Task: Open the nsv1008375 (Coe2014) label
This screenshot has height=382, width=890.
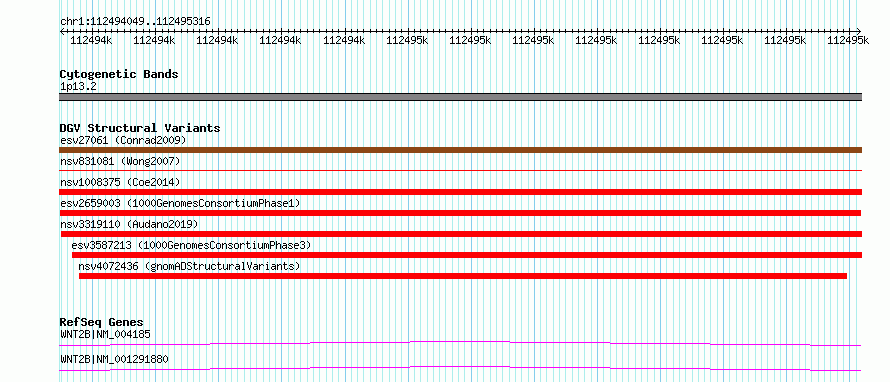Action: coord(120,182)
